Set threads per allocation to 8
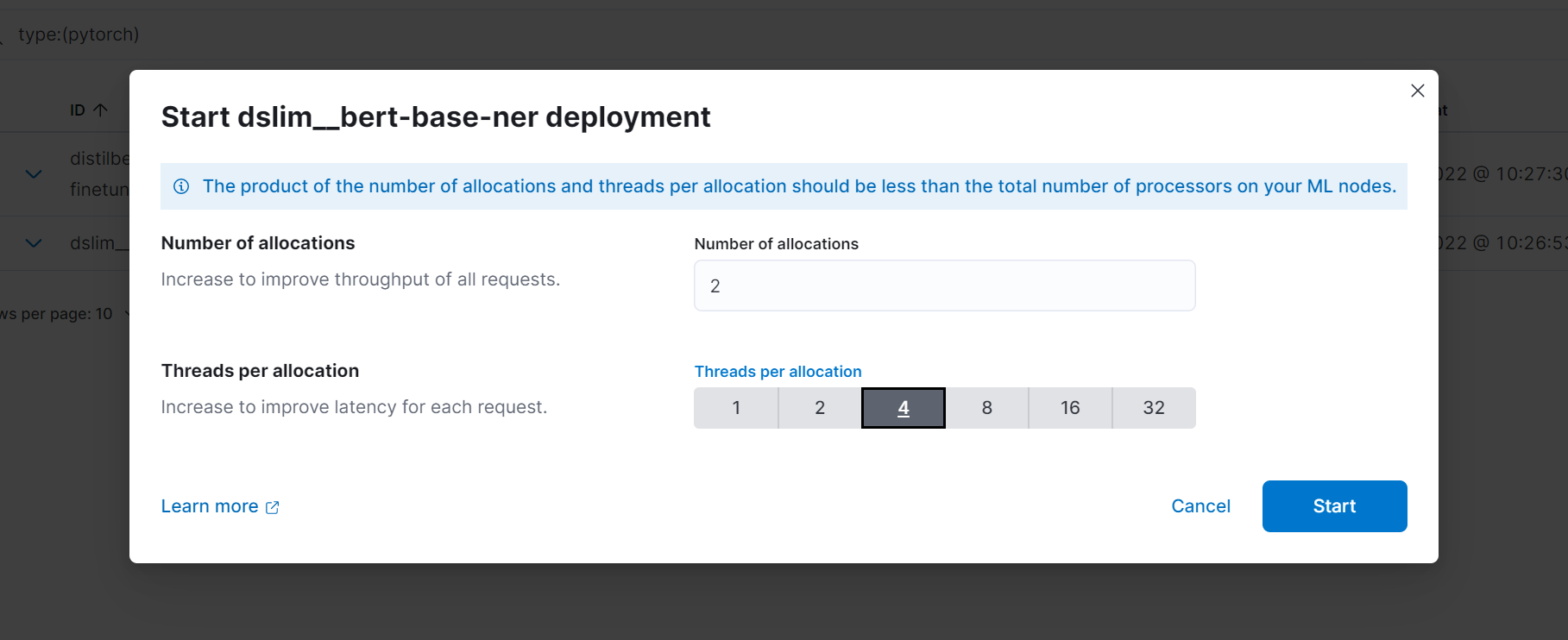This screenshot has height=640, width=1568. pos(986,408)
